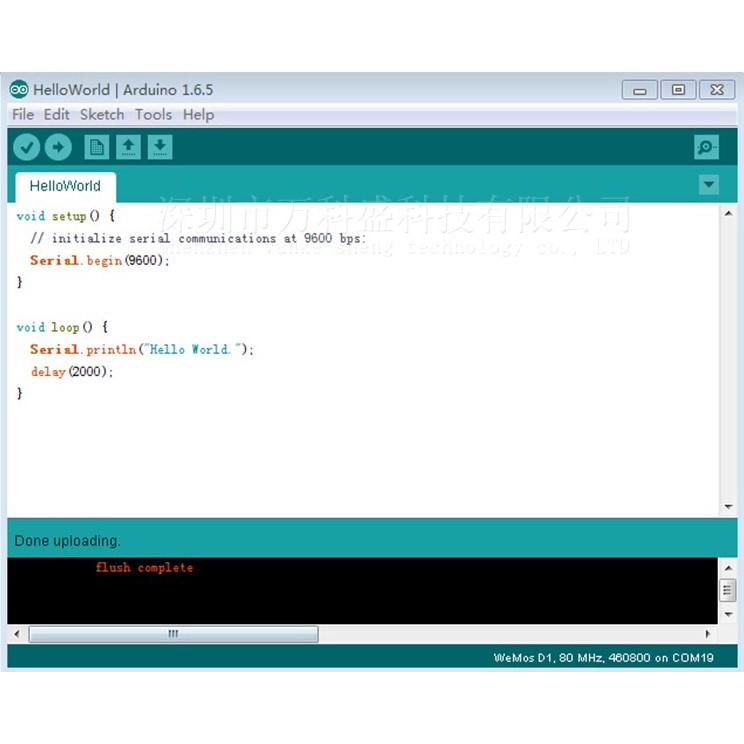744x744 pixels.
Task: Expand the tab options dropdown arrow
Action: pos(709,185)
